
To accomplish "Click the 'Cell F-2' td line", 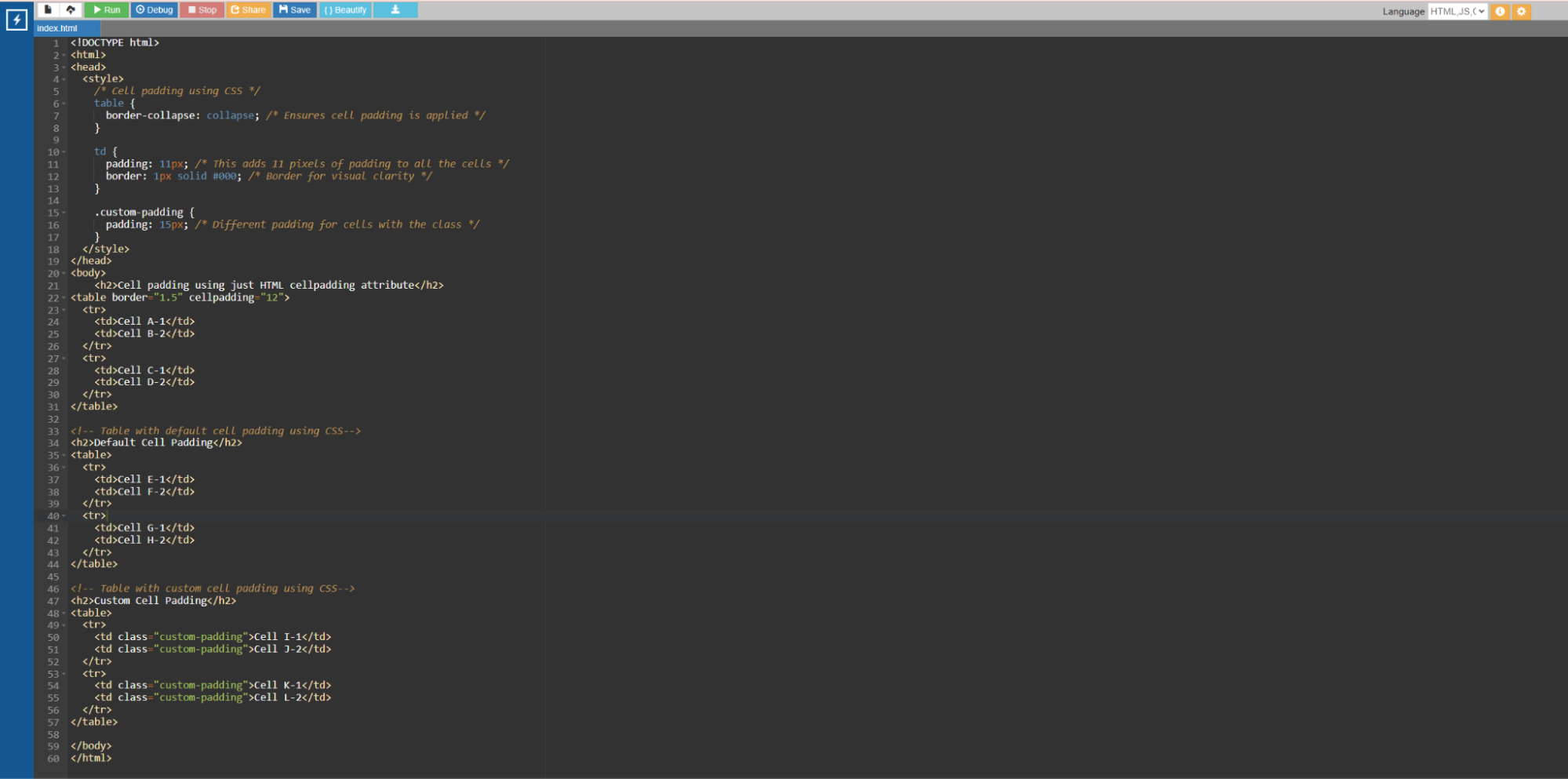I will point(144,492).
